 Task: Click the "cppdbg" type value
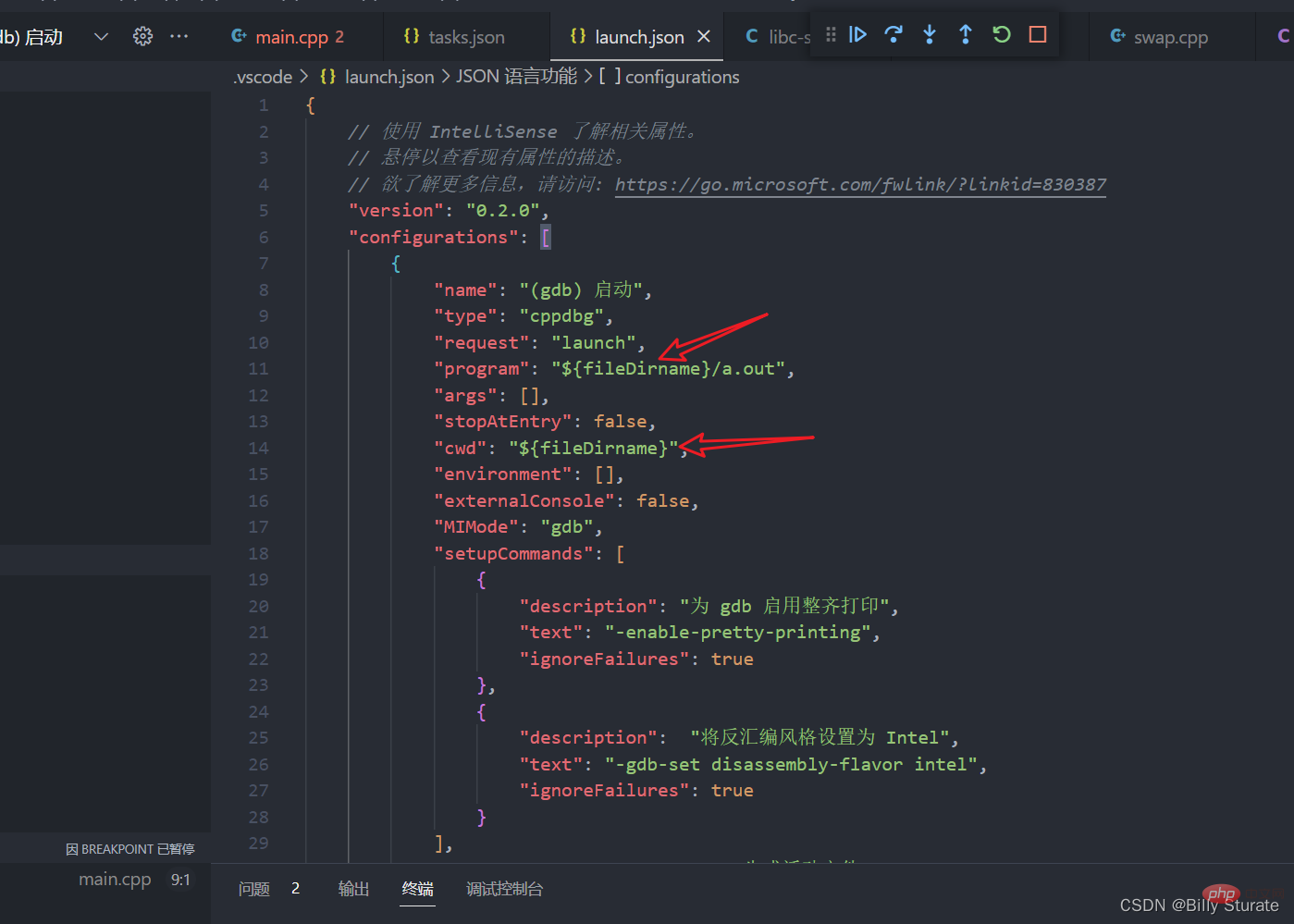[561, 315]
